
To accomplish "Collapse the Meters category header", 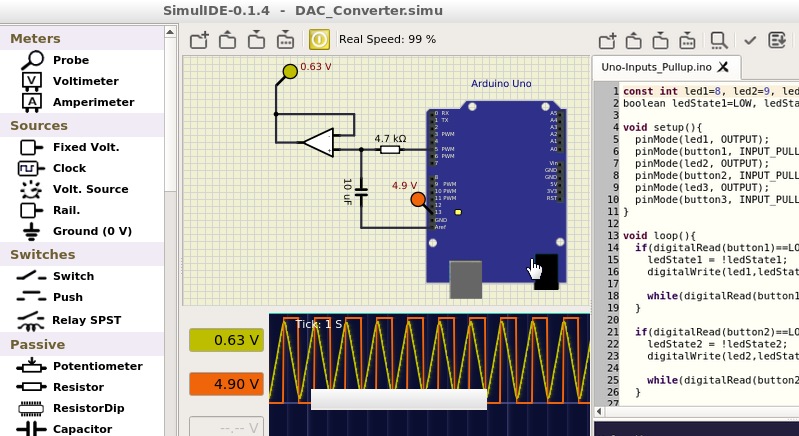I will pos(82,38).
